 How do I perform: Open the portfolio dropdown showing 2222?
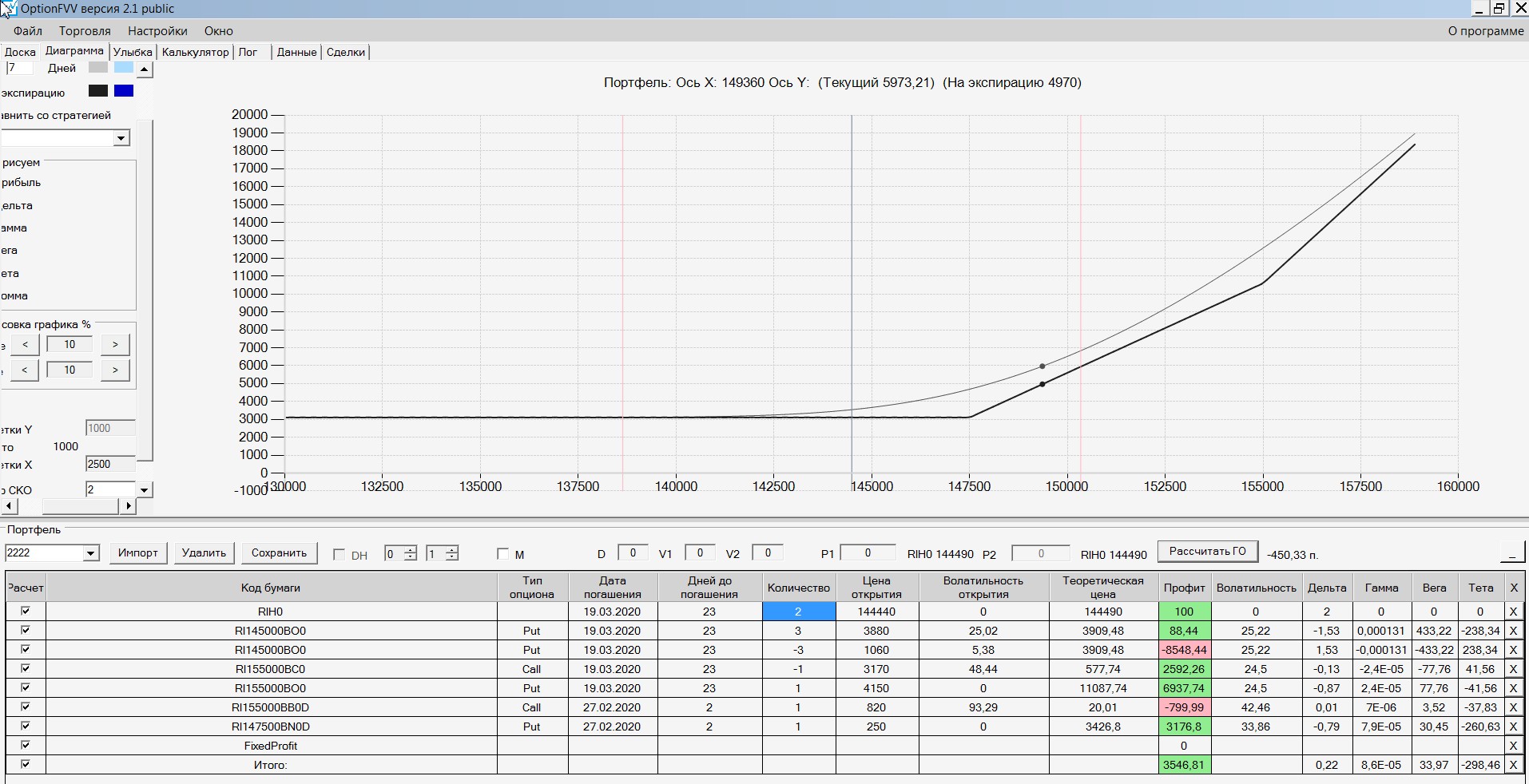(x=91, y=553)
